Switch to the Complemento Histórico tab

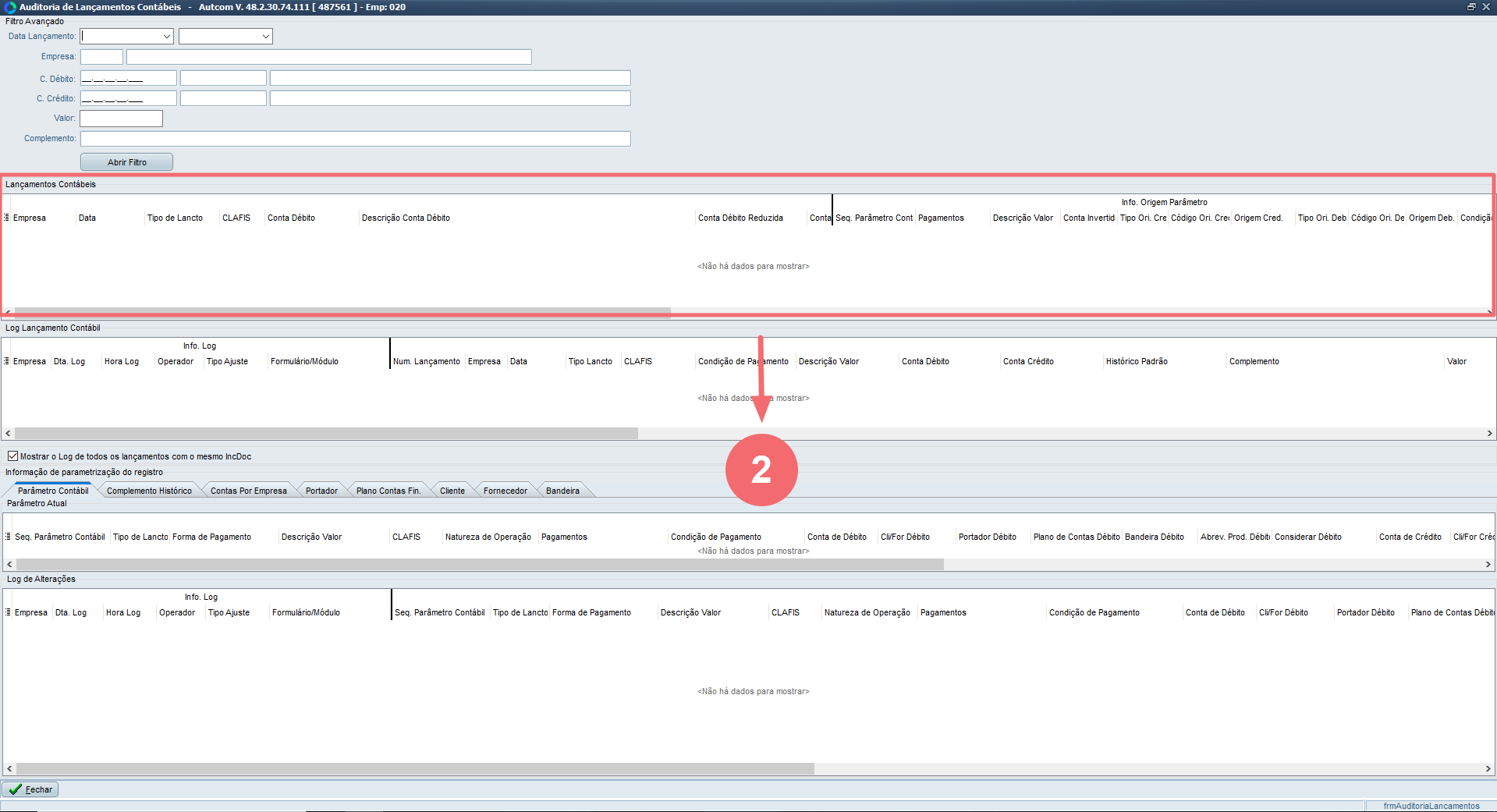point(149,491)
